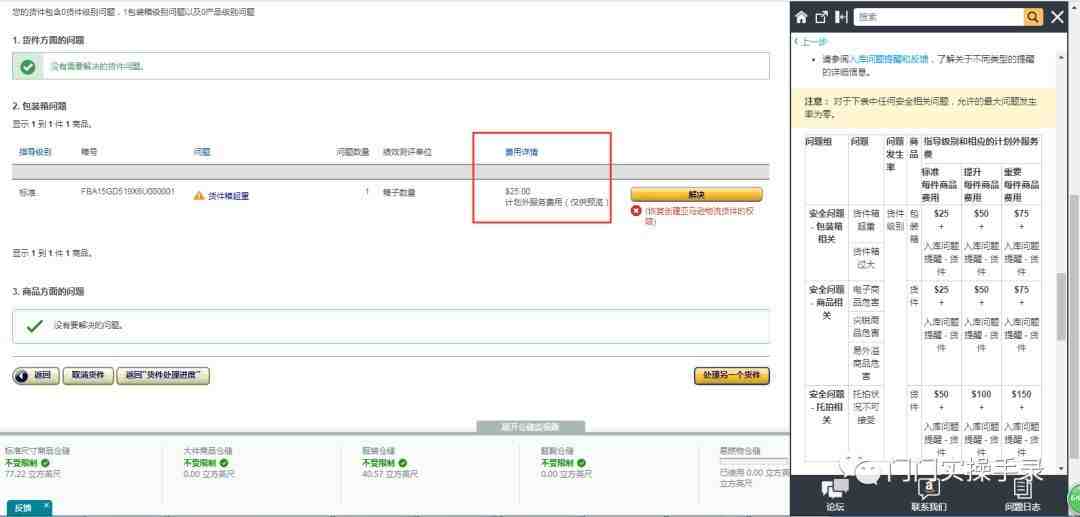The image size is (1080, 517).
Task: Click green checkmark in product issues box
Action: [34, 326]
